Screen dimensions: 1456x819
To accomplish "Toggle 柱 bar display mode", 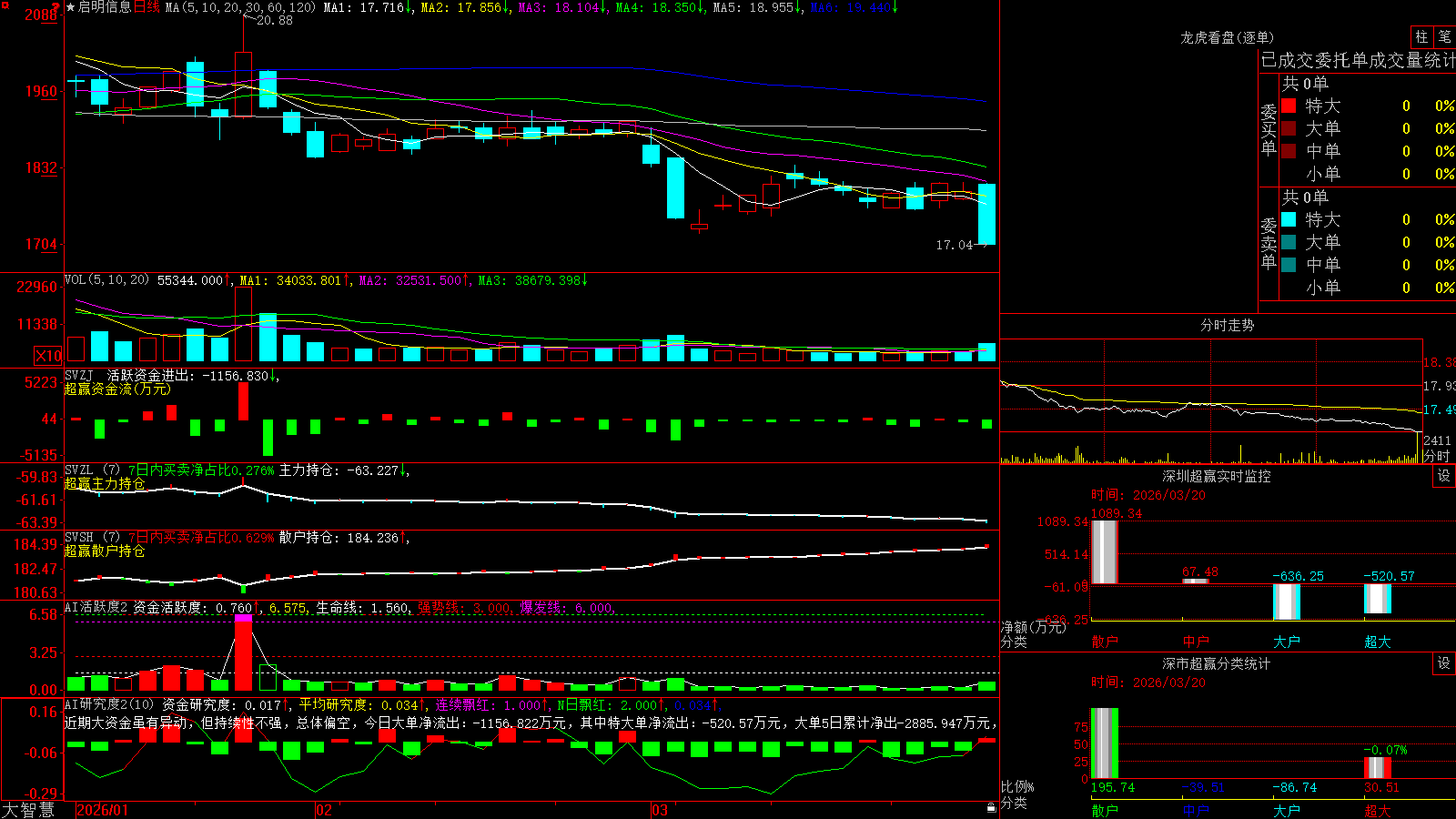I will [x=1421, y=36].
